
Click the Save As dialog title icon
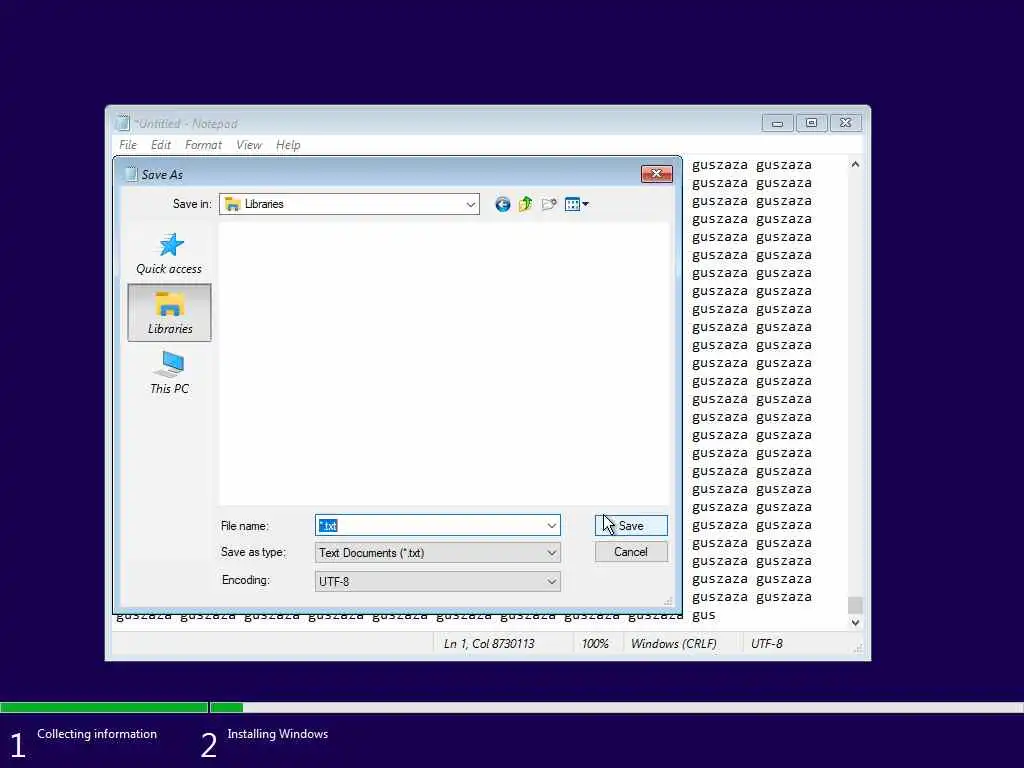[131, 174]
